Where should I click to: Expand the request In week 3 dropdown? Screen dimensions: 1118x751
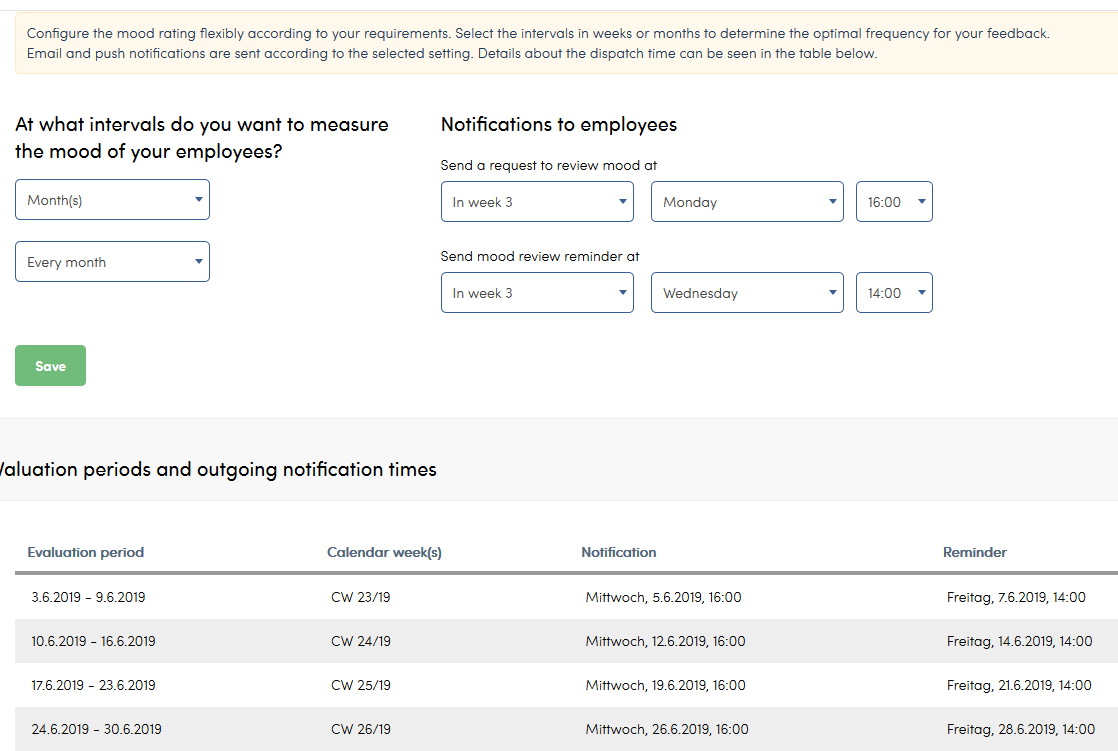point(537,202)
